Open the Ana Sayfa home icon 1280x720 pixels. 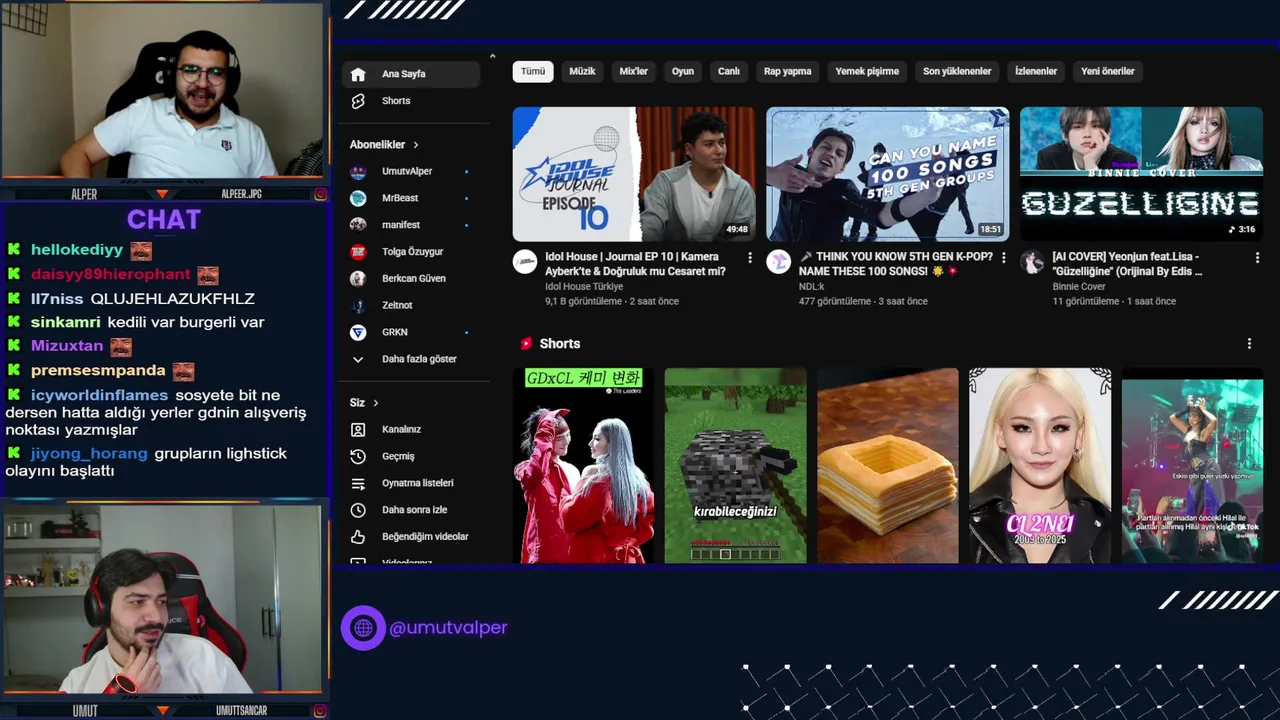click(x=358, y=74)
